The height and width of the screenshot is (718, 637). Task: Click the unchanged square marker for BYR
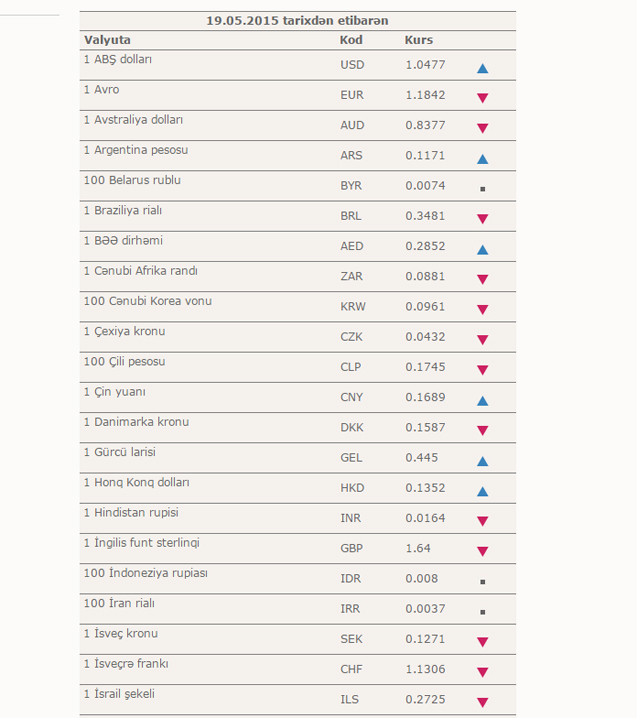click(x=482, y=189)
